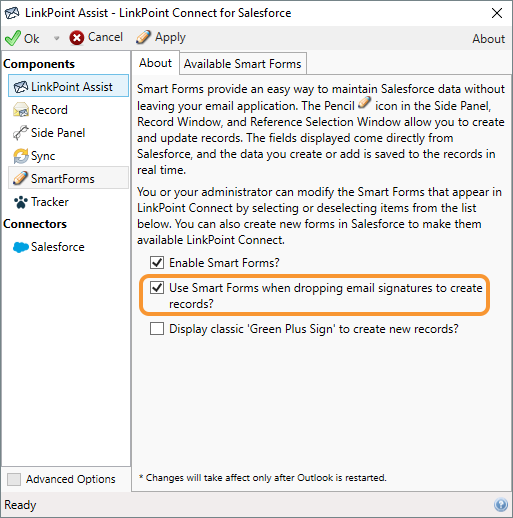Viewport: 513px width, 518px height.
Task: Click the Connectors heading
Action: click(x=35, y=224)
